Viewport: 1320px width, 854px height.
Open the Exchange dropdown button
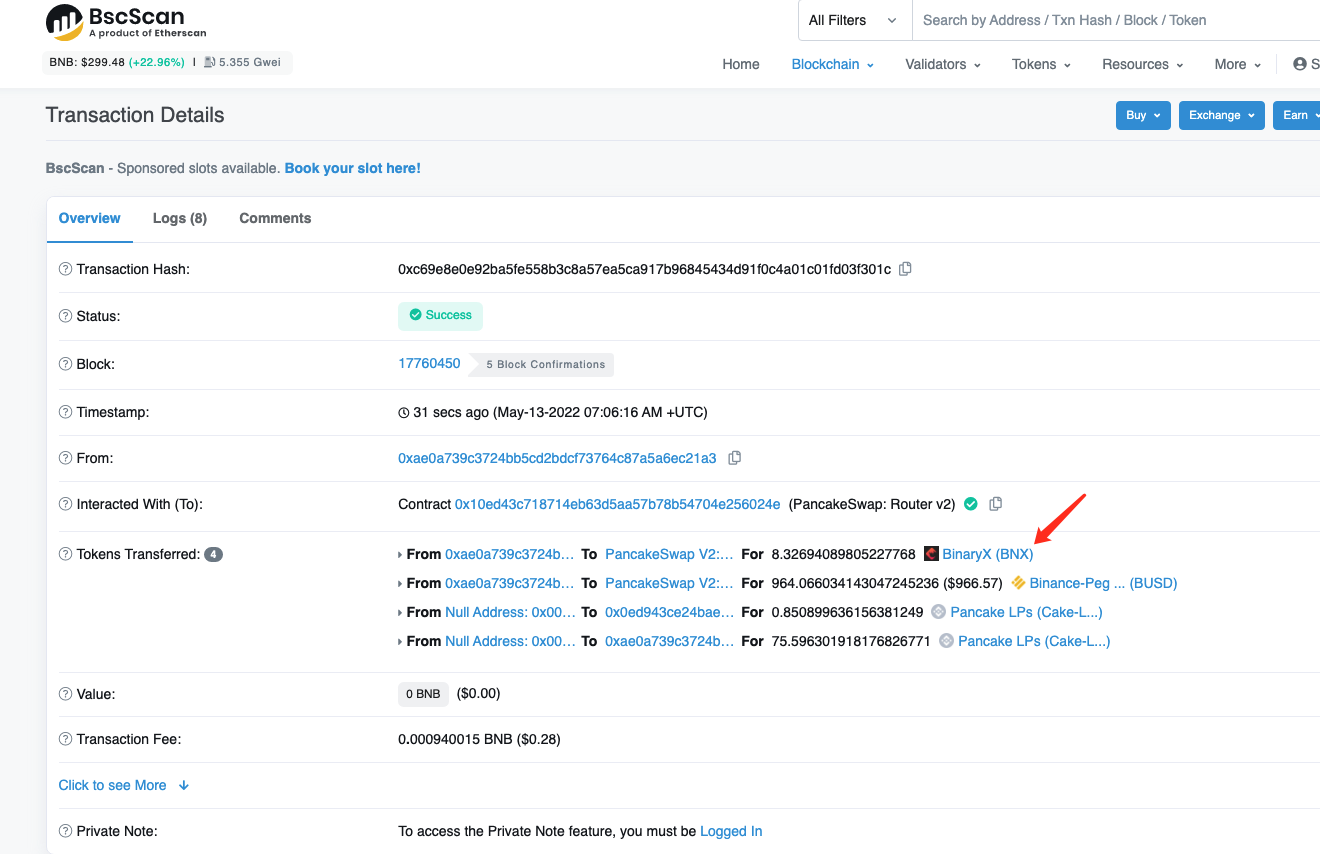1222,115
